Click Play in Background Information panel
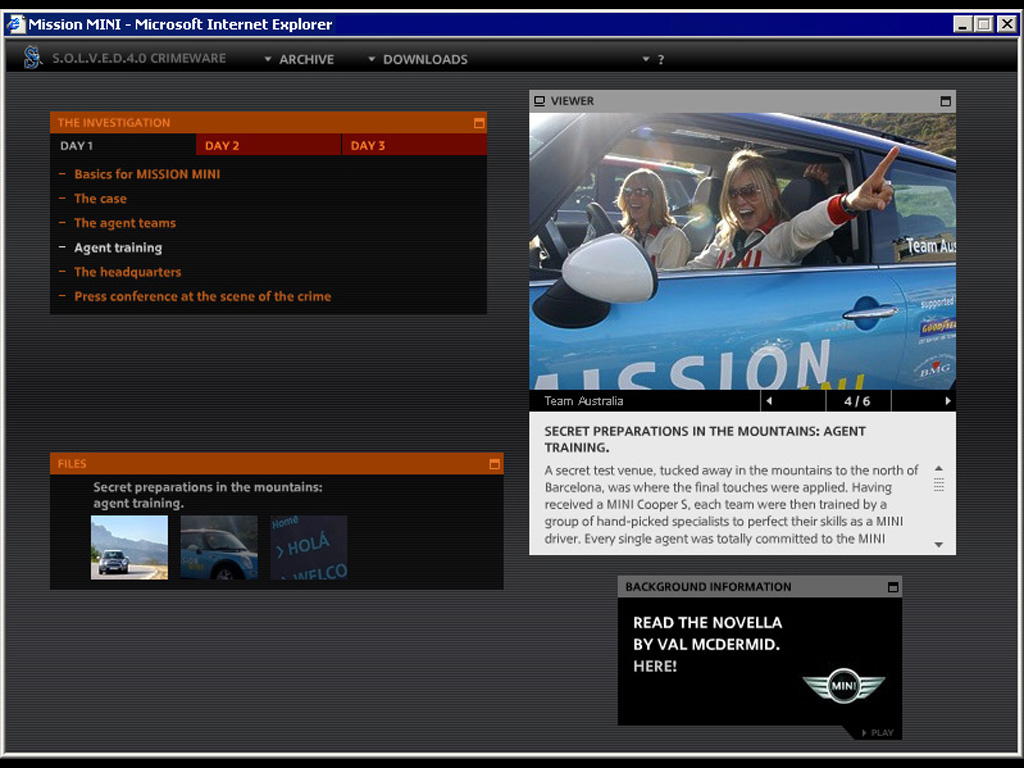This screenshot has width=1024, height=768. 877,733
